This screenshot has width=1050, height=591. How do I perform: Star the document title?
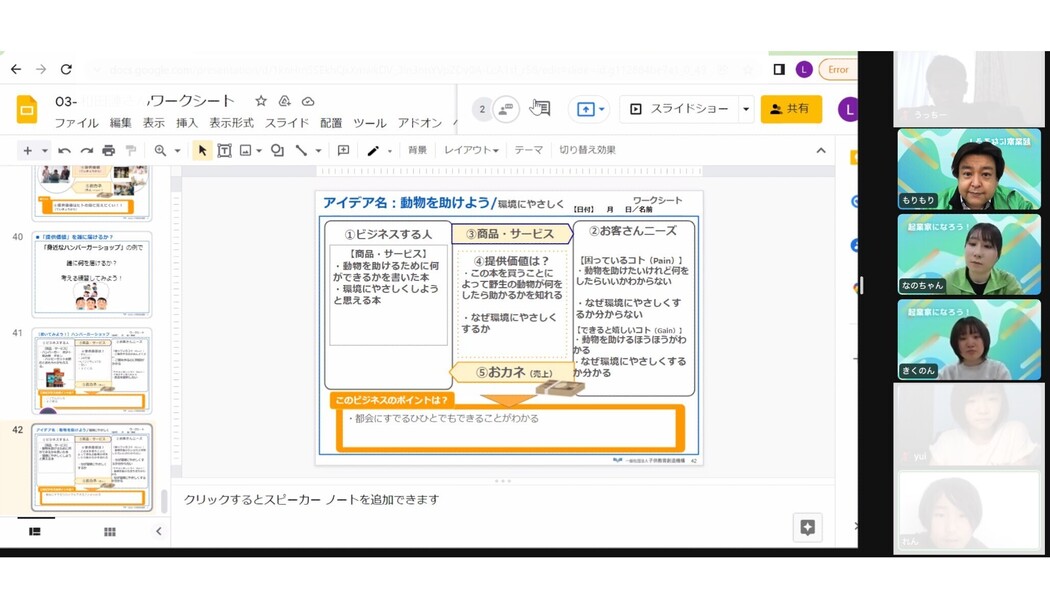tap(261, 101)
